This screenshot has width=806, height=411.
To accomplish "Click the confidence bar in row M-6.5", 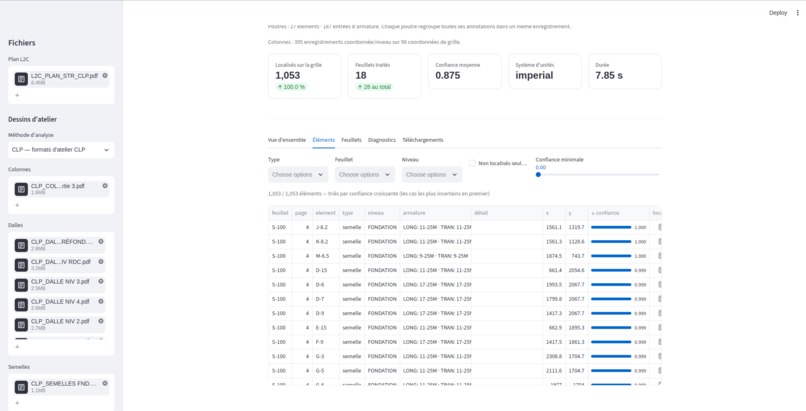I will pyautogui.click(x=611, y=256).
